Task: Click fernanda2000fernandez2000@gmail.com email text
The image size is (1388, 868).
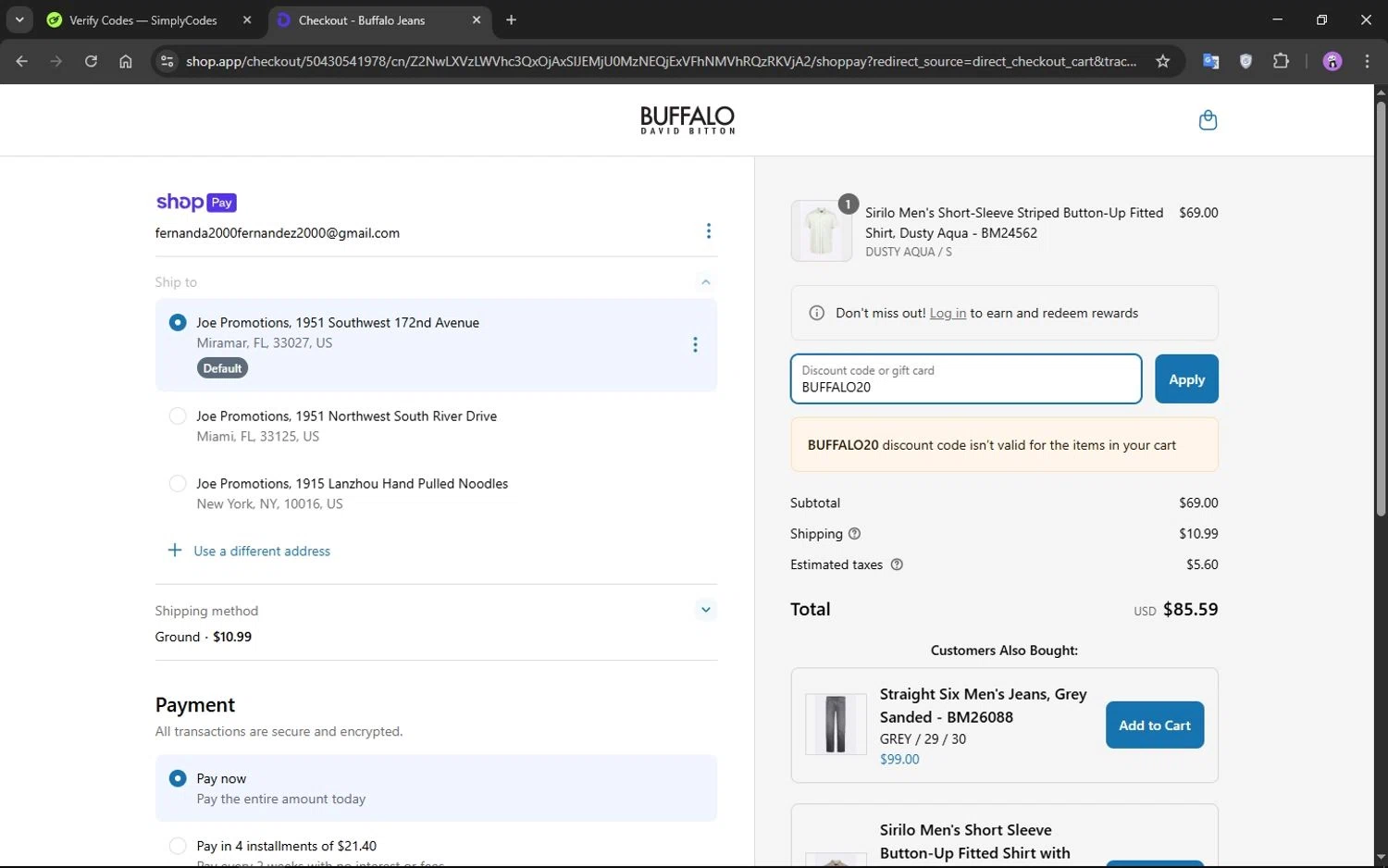Action: click(278, 233)
